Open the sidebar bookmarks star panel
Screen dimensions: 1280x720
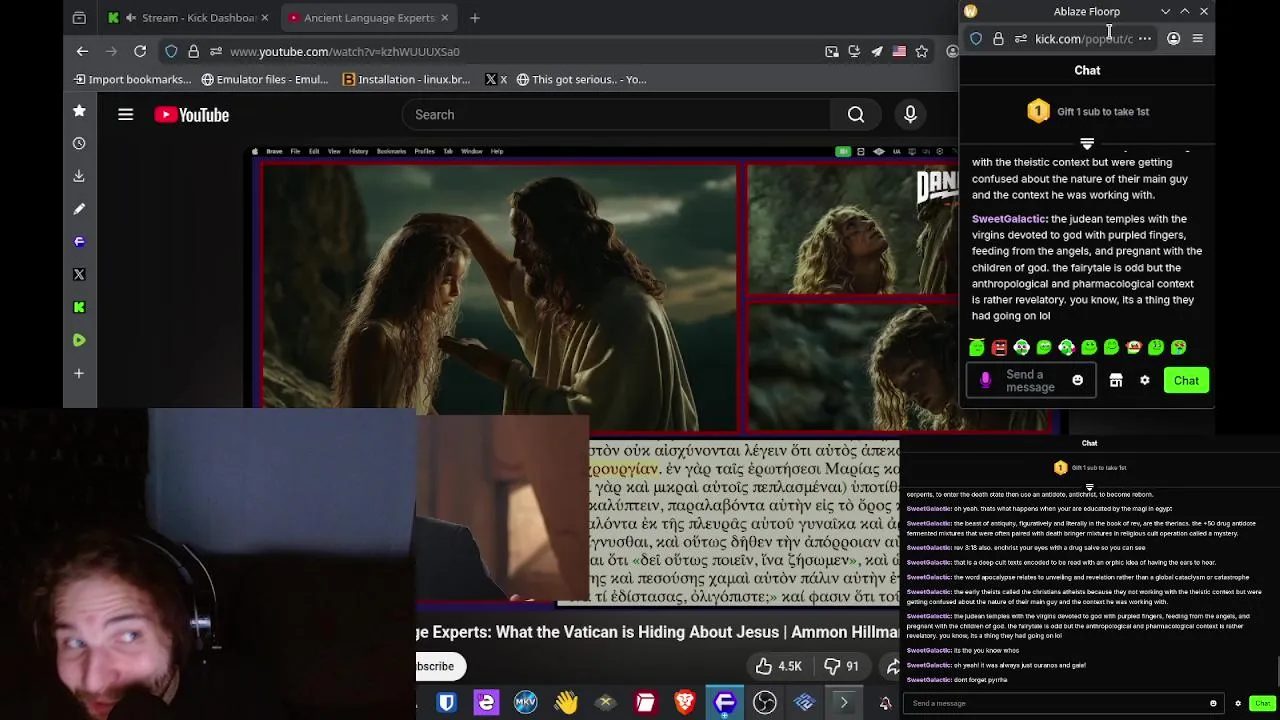coord(79,111)
